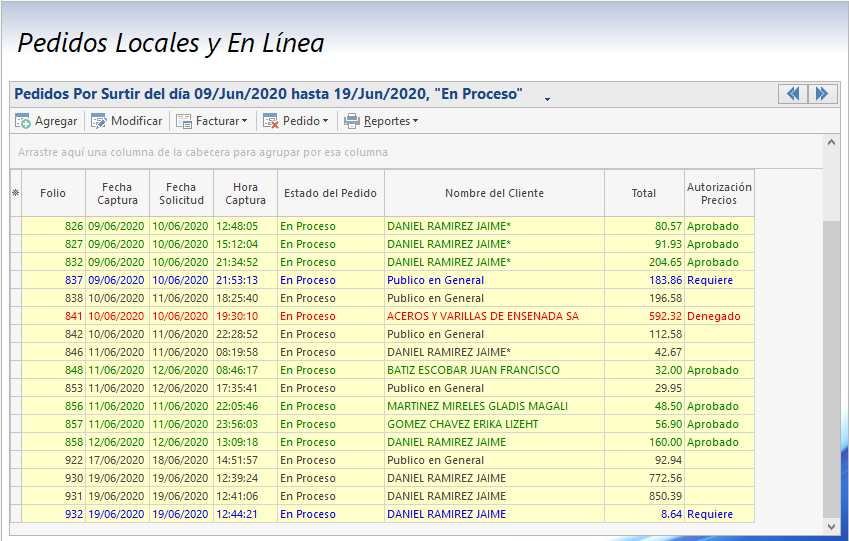The image size is (849, 541).
Task: Click the Total column header
Action: [x=644, y=193]
